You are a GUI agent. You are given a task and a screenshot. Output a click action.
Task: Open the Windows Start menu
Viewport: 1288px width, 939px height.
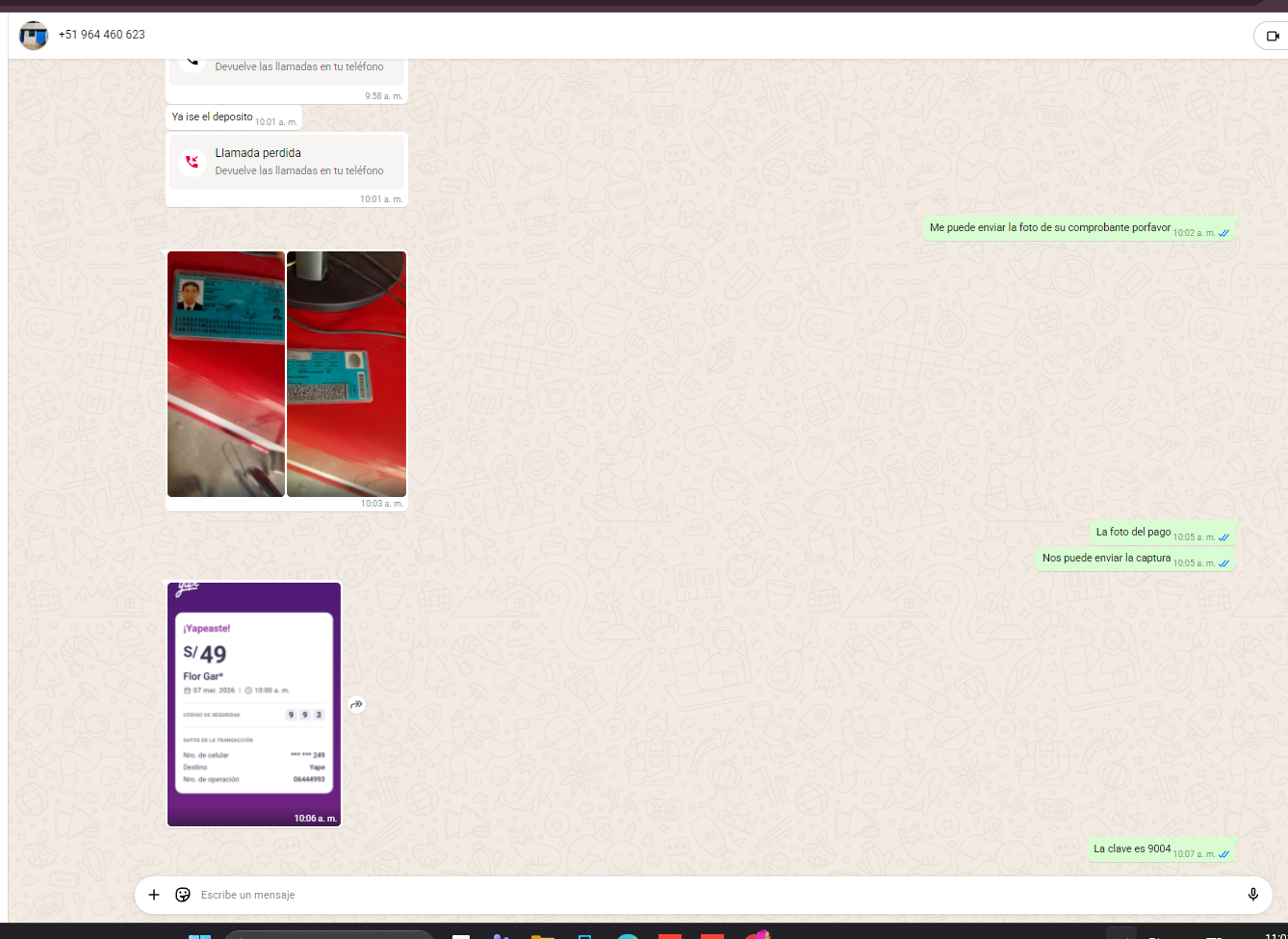pos(199,936)
